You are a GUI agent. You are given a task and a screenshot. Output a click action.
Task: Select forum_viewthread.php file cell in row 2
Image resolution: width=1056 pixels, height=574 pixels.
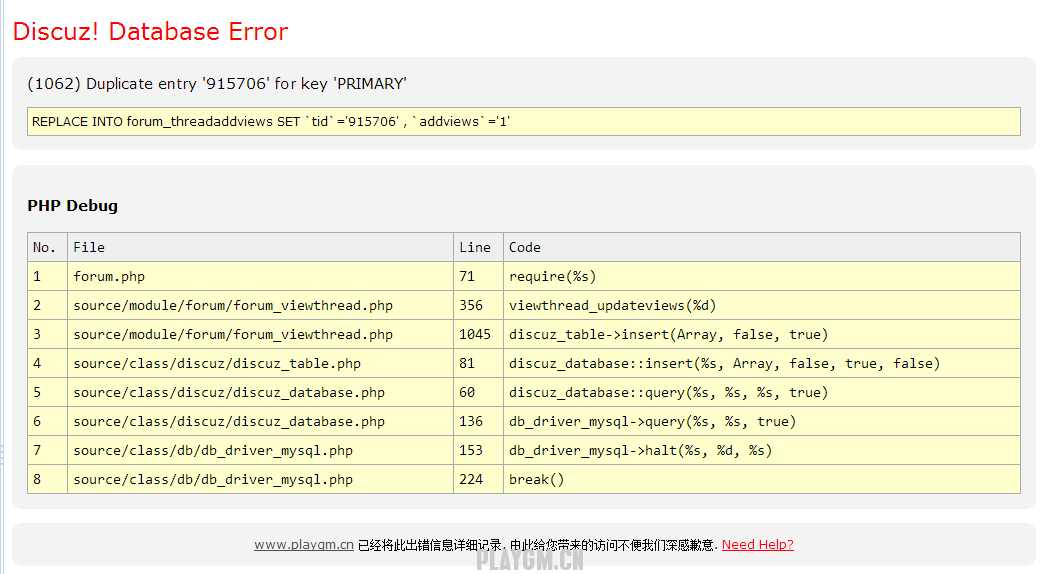pos(261,305)
